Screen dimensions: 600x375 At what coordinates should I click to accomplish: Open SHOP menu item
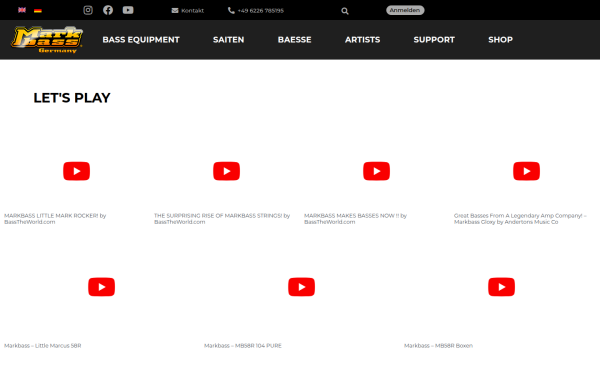point(501,40)
